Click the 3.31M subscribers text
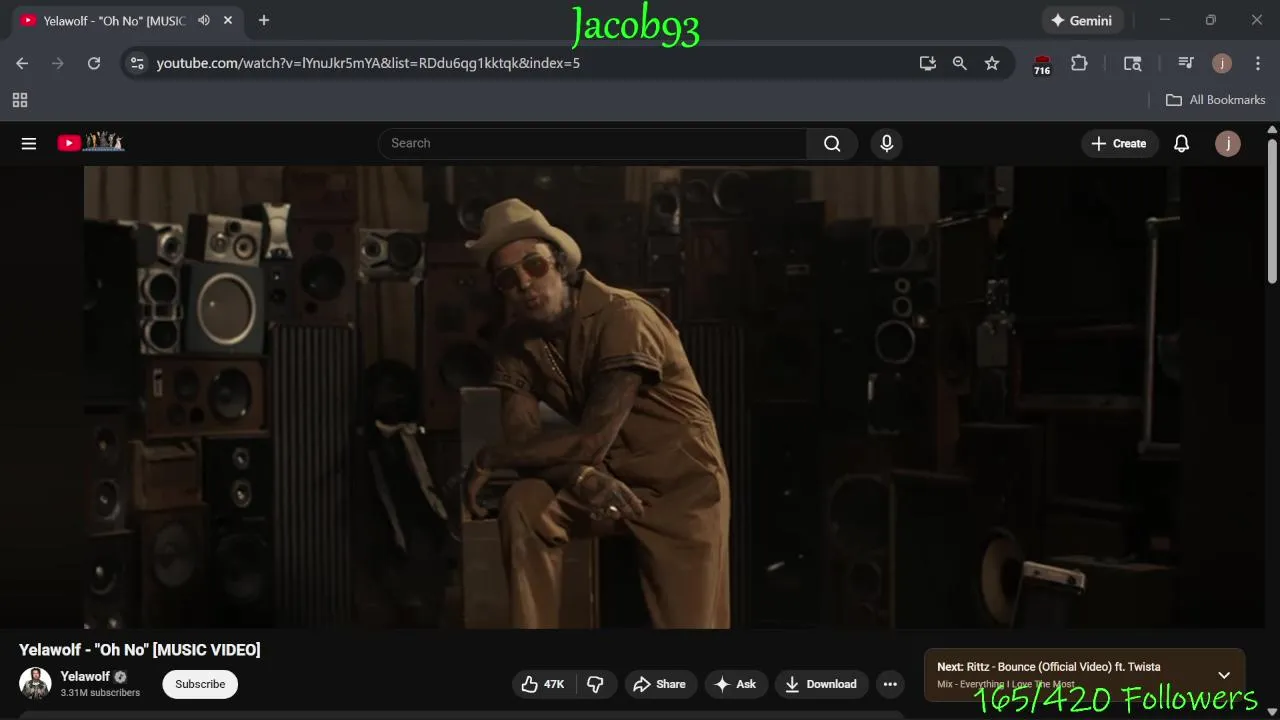Screen dimensions: 1280x720 (100, 693)
